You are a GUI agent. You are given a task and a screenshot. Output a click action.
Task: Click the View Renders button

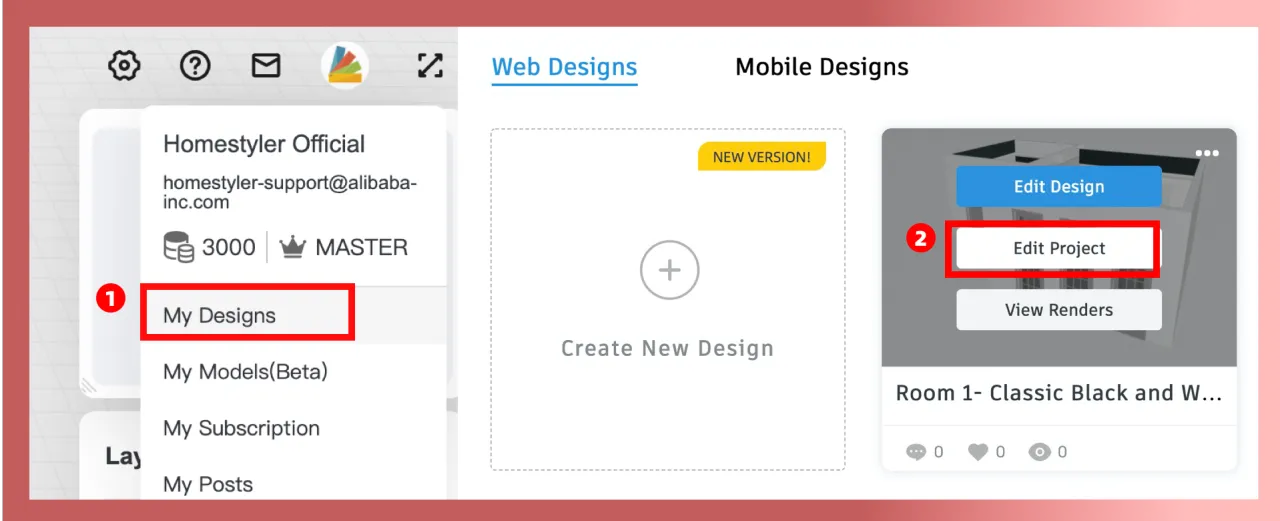(1058, 310)
